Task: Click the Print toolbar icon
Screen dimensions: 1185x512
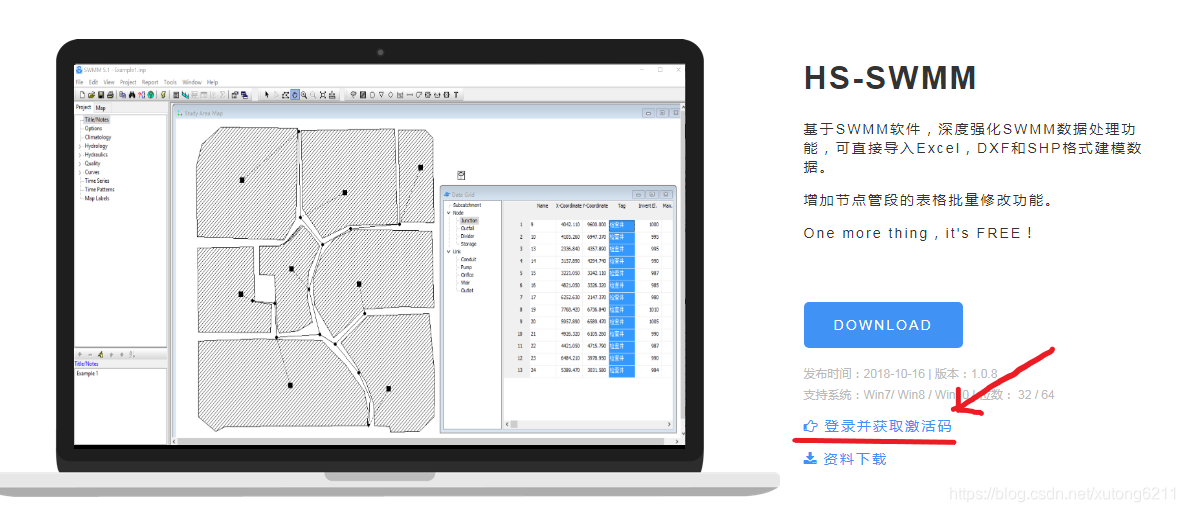Action: pyautogui.click(x=110, y=95)
